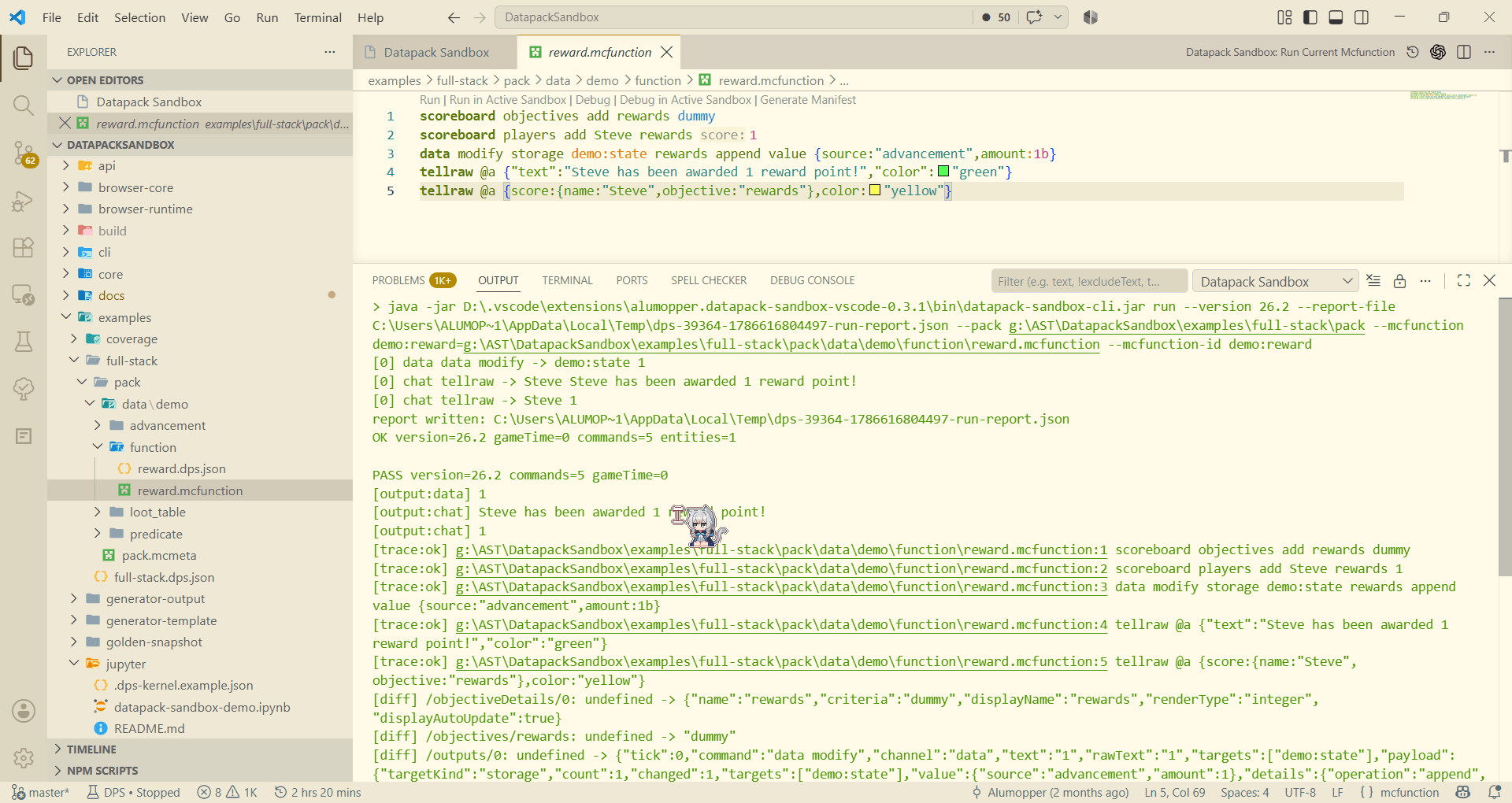Image resolution: width=1512 pixels, height=803 pixels.
Task: Click the Output panel vertical scrollbar
Action: (1505, 437)
